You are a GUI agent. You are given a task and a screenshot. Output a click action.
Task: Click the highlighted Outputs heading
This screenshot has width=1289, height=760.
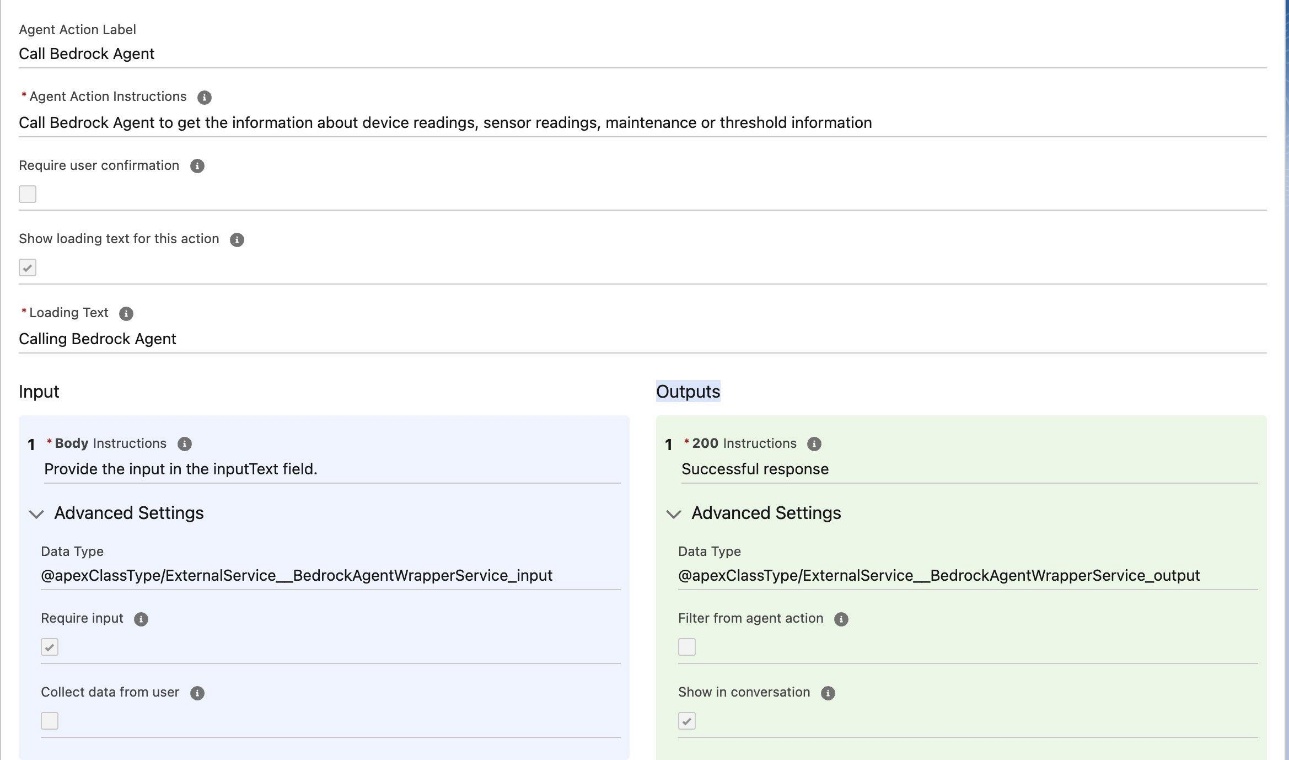[688, 392]
